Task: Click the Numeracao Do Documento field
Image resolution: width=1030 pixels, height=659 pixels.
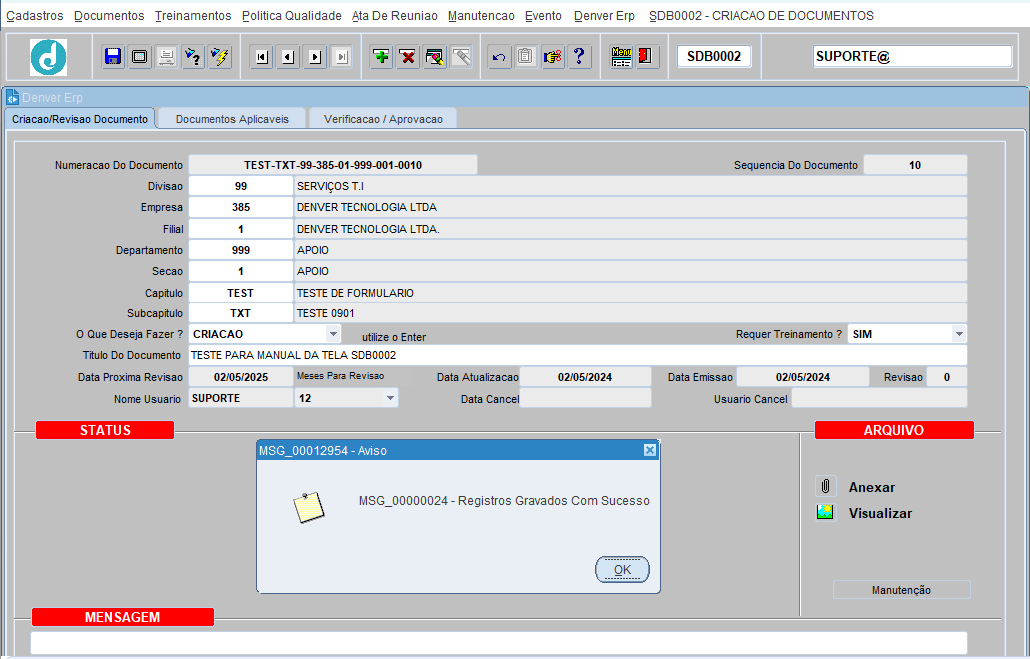Action: click(333, 165)
